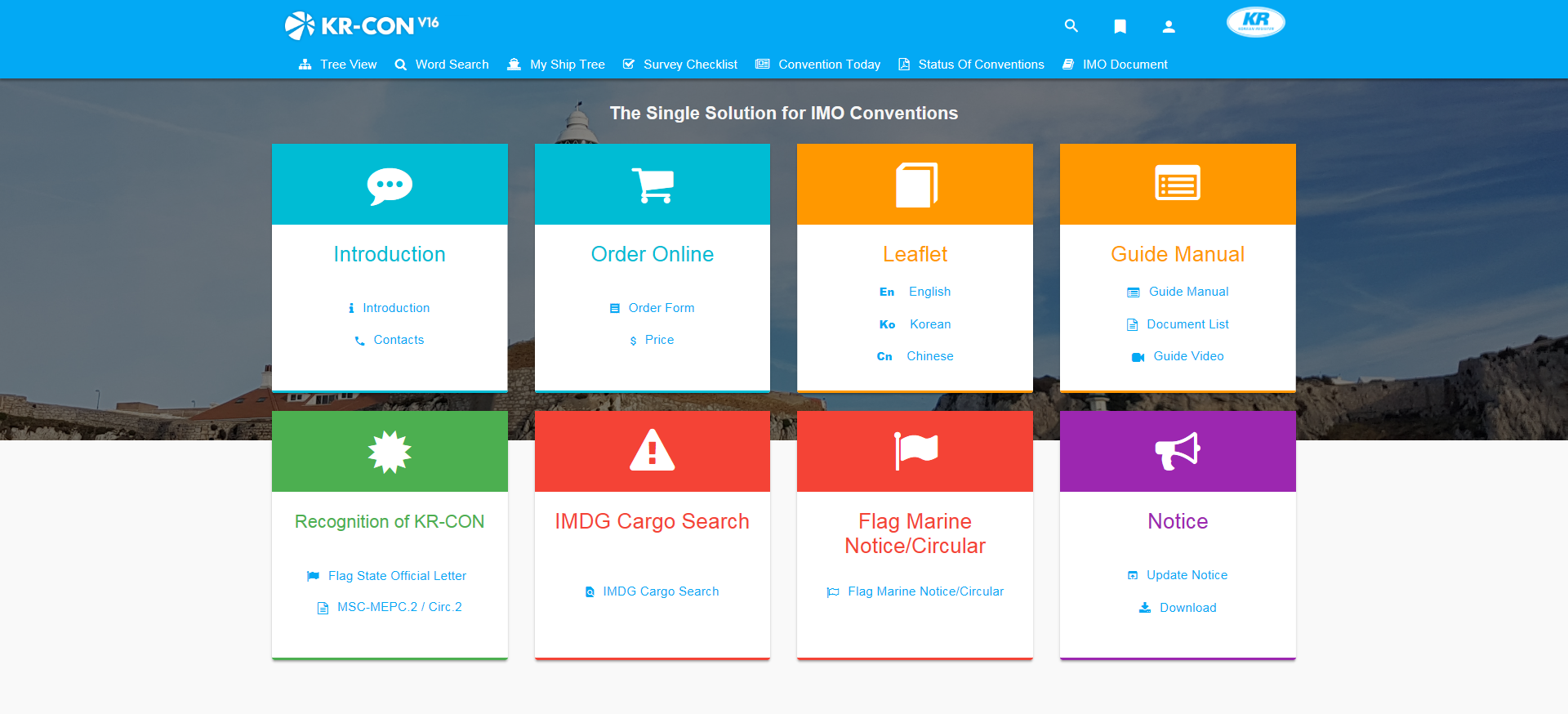1568x714 pixels.
Task: Click the flag icon on red card
Action: (x=915, y=451)
